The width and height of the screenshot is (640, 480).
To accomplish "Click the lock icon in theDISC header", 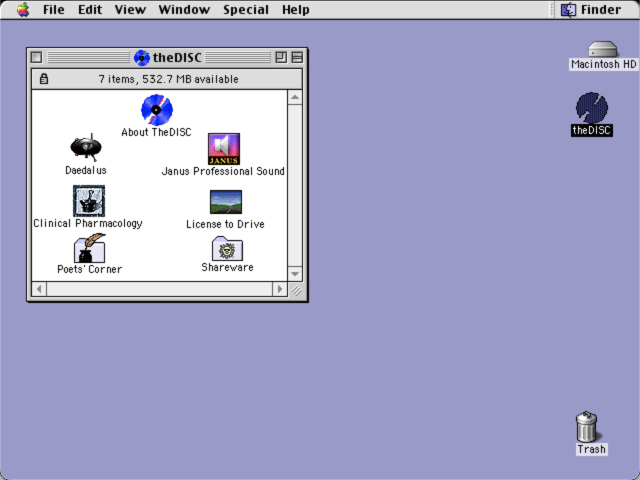I will pyautogui.click(x=44, y=79).
